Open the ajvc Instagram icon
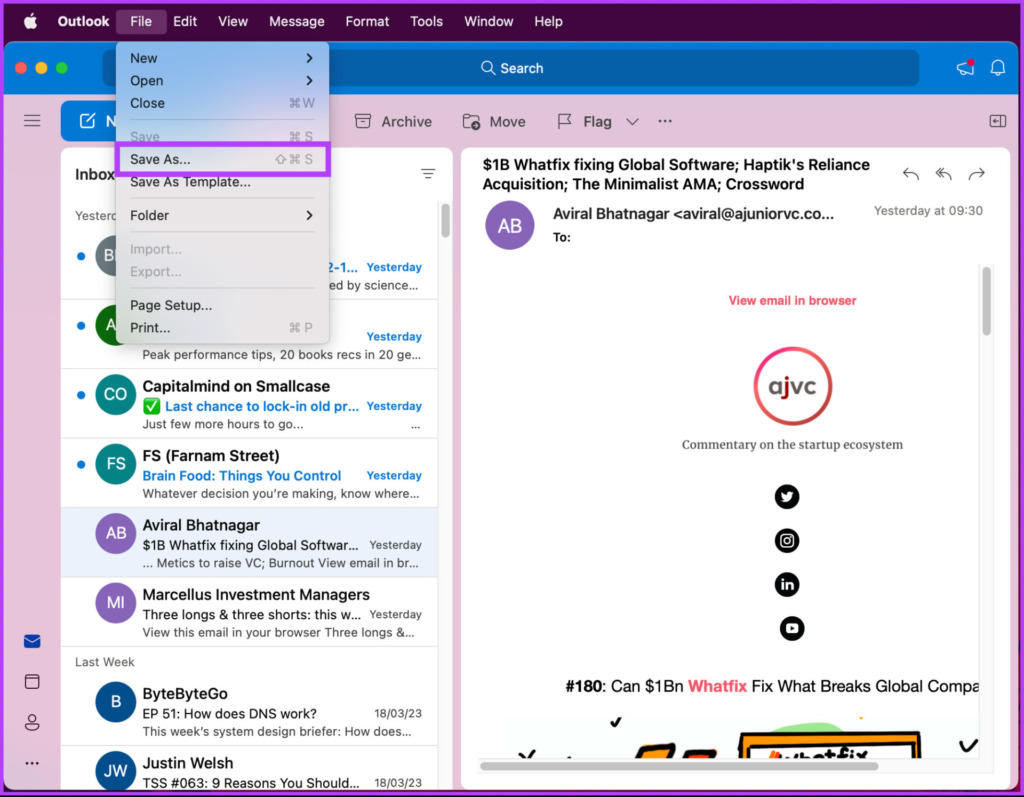The height and width of the screenshot is (797, 1024). [x=786, y=541]
